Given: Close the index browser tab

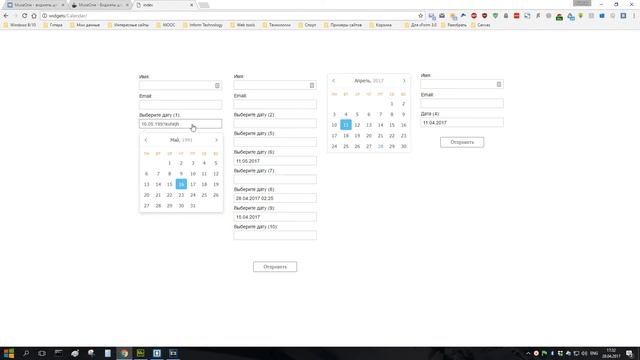Looking at the screenshot, I should (191, 5).
